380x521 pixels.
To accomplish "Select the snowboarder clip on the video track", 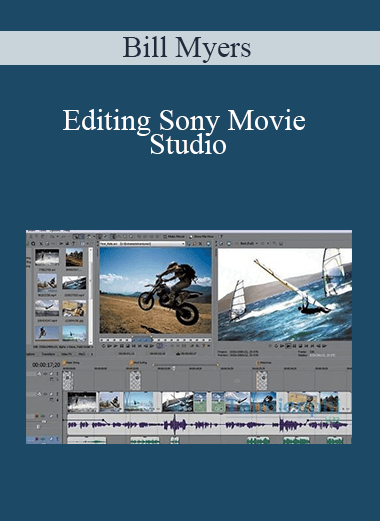I will [111, 402].
